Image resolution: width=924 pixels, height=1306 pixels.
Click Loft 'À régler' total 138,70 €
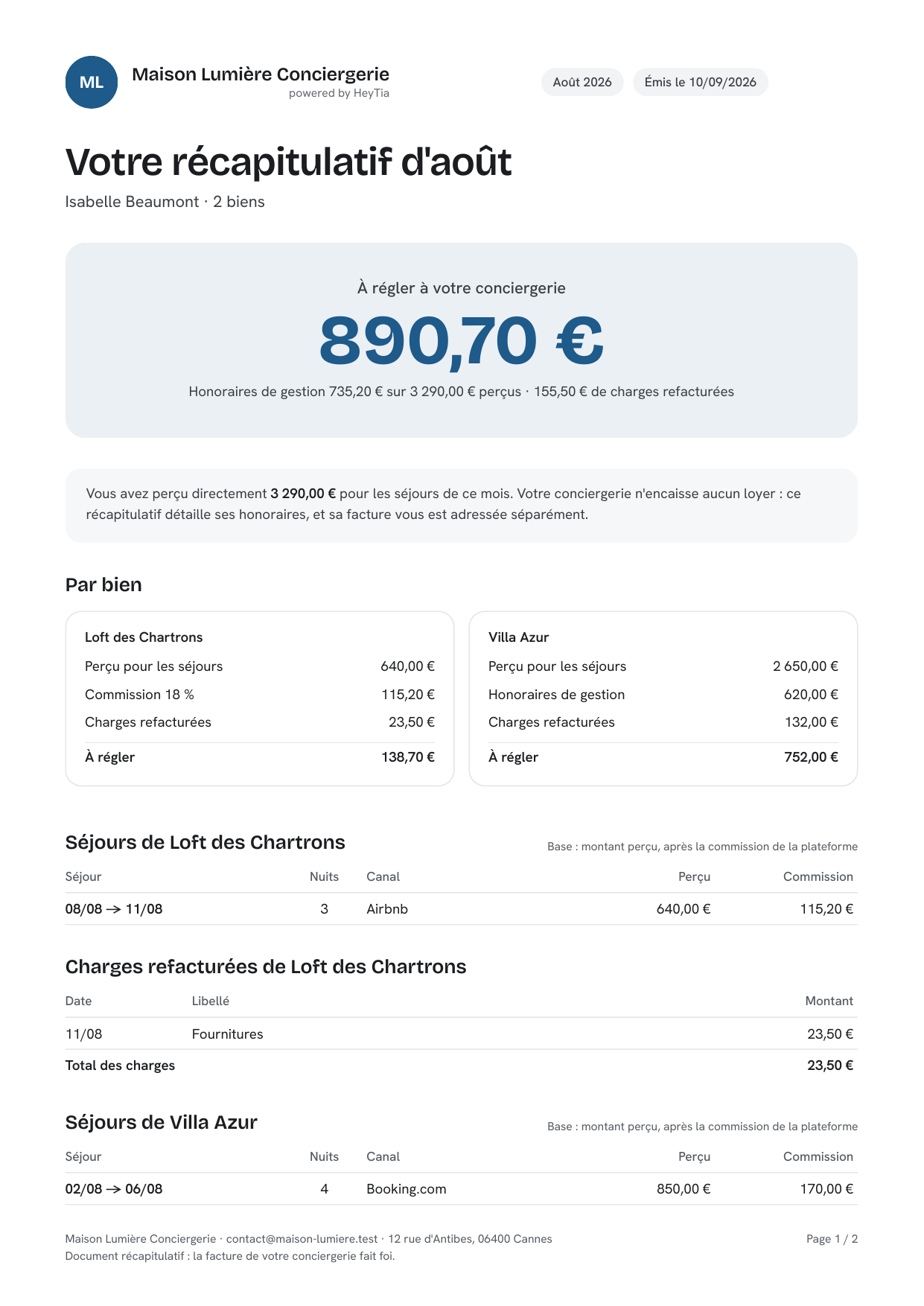pos(408,757)
